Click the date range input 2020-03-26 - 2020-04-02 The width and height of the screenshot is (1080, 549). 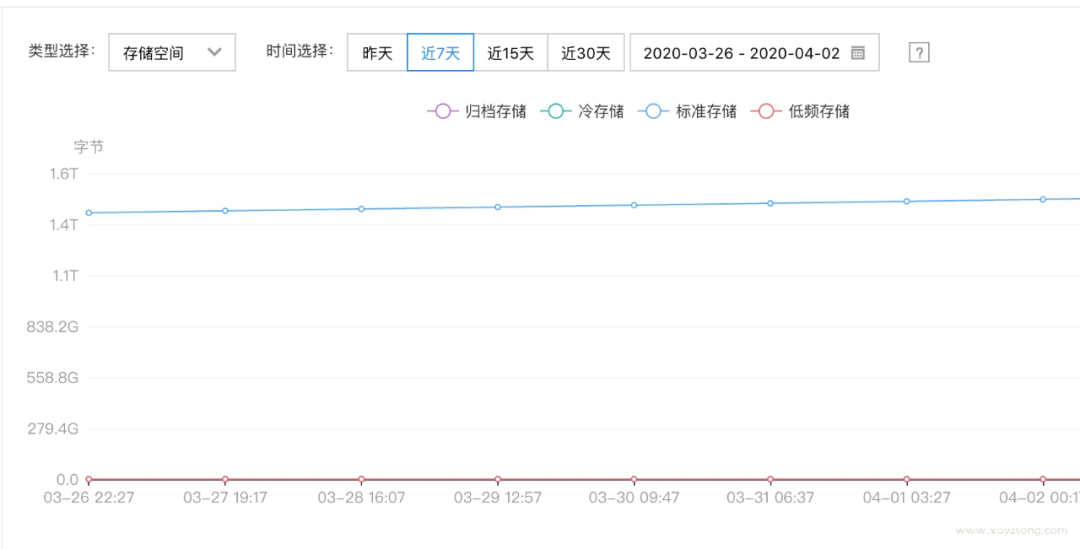click(x=741, y=53)
